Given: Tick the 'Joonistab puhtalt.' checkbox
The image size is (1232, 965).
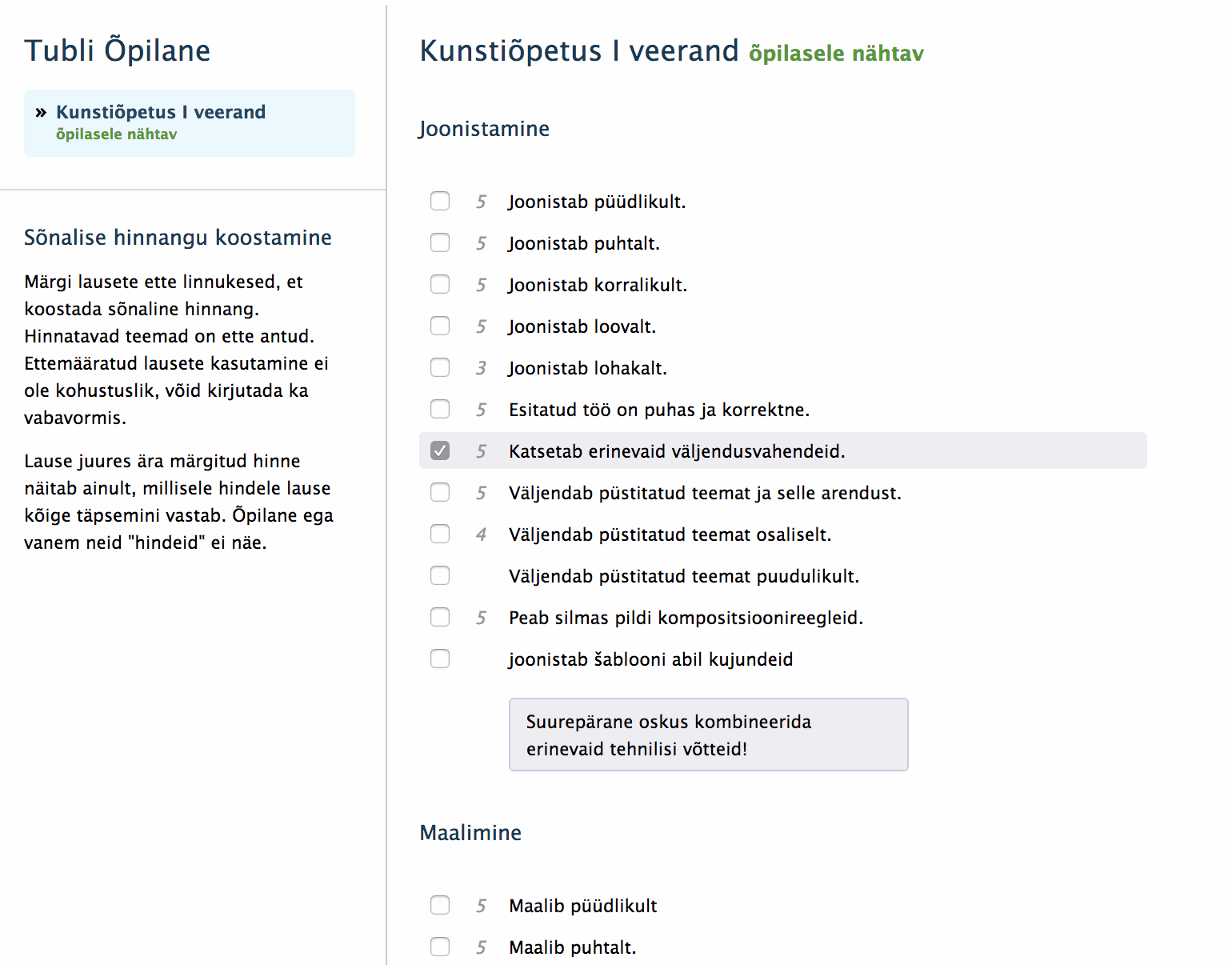Looking at the screenshot, I should tap(440, 242).
